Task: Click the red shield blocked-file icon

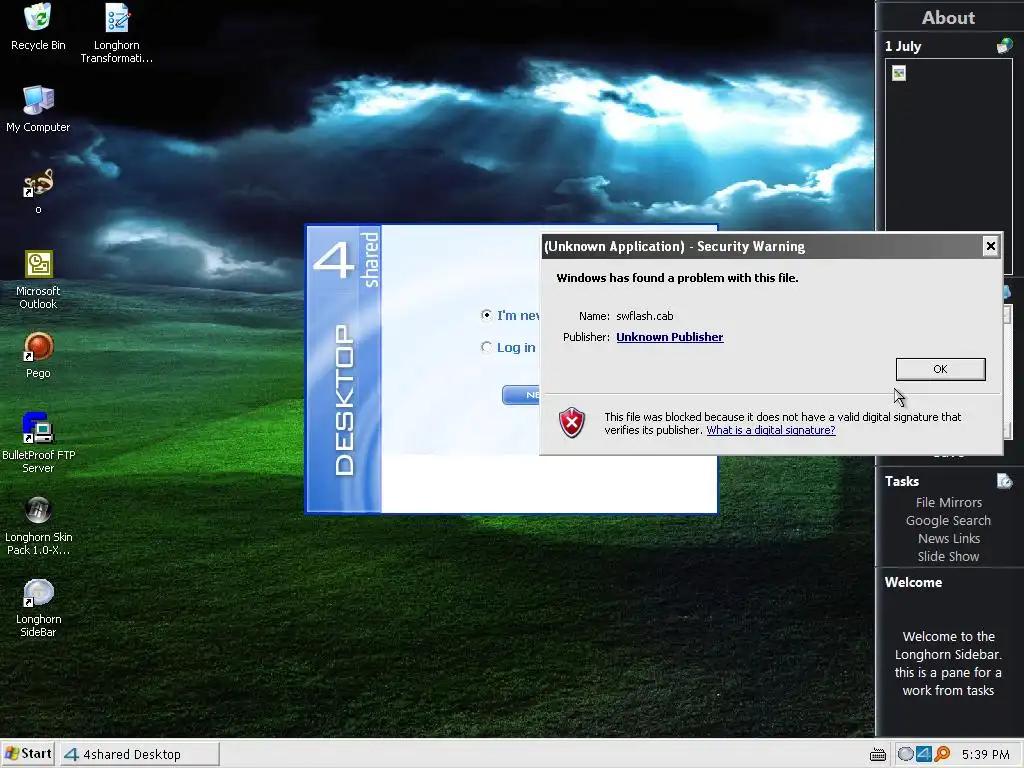Action: [572, 423]
